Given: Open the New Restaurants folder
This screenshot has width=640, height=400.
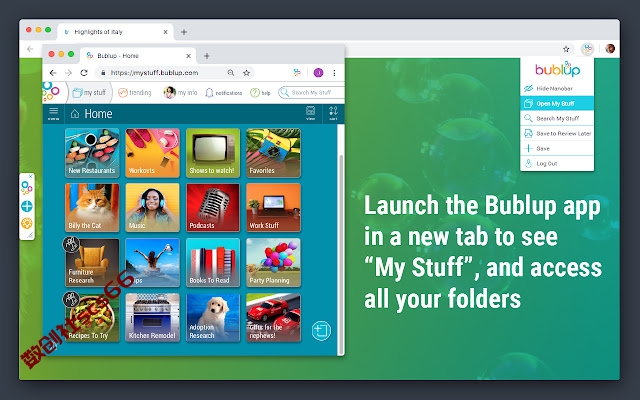Looking at the screenshot, I should pos(92,153).
